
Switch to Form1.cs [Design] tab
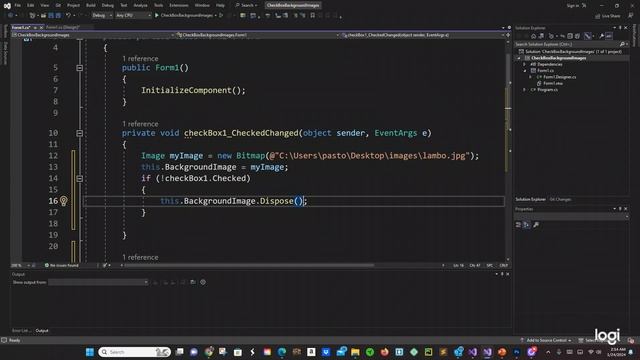[63, 27]
